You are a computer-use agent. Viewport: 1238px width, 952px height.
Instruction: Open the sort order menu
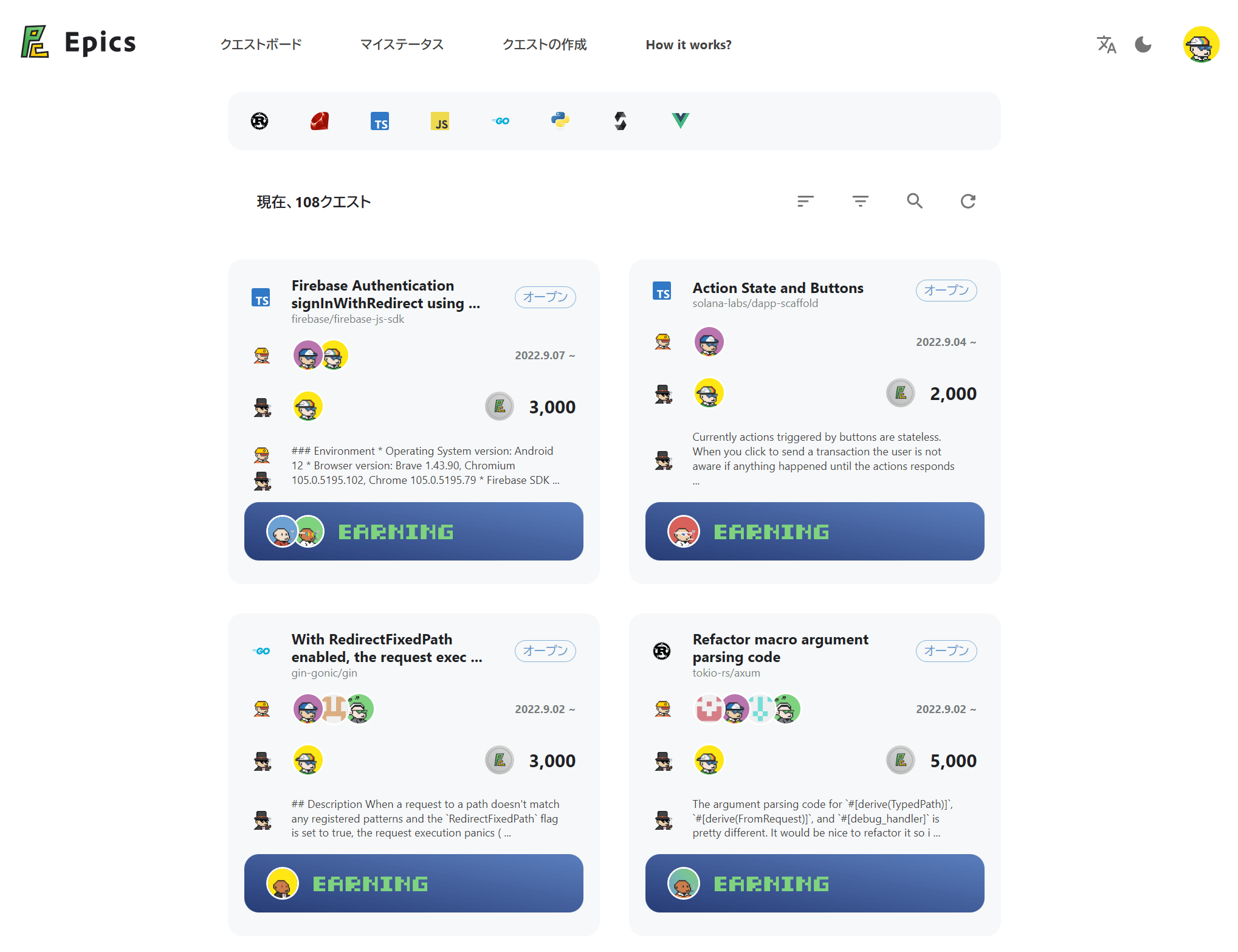tap(806, 201)
